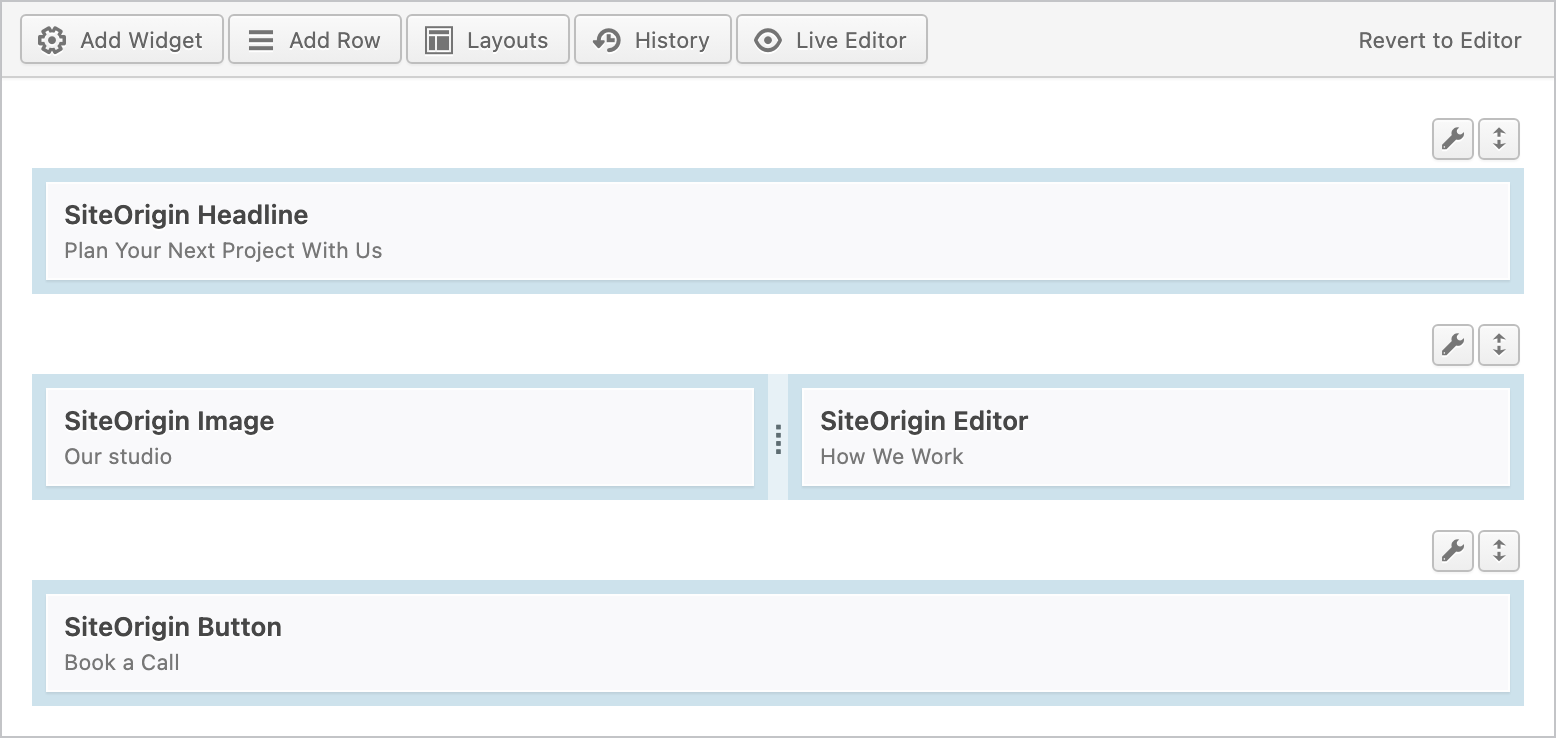Open wrench settings for the Button row

click(1453, 551)
